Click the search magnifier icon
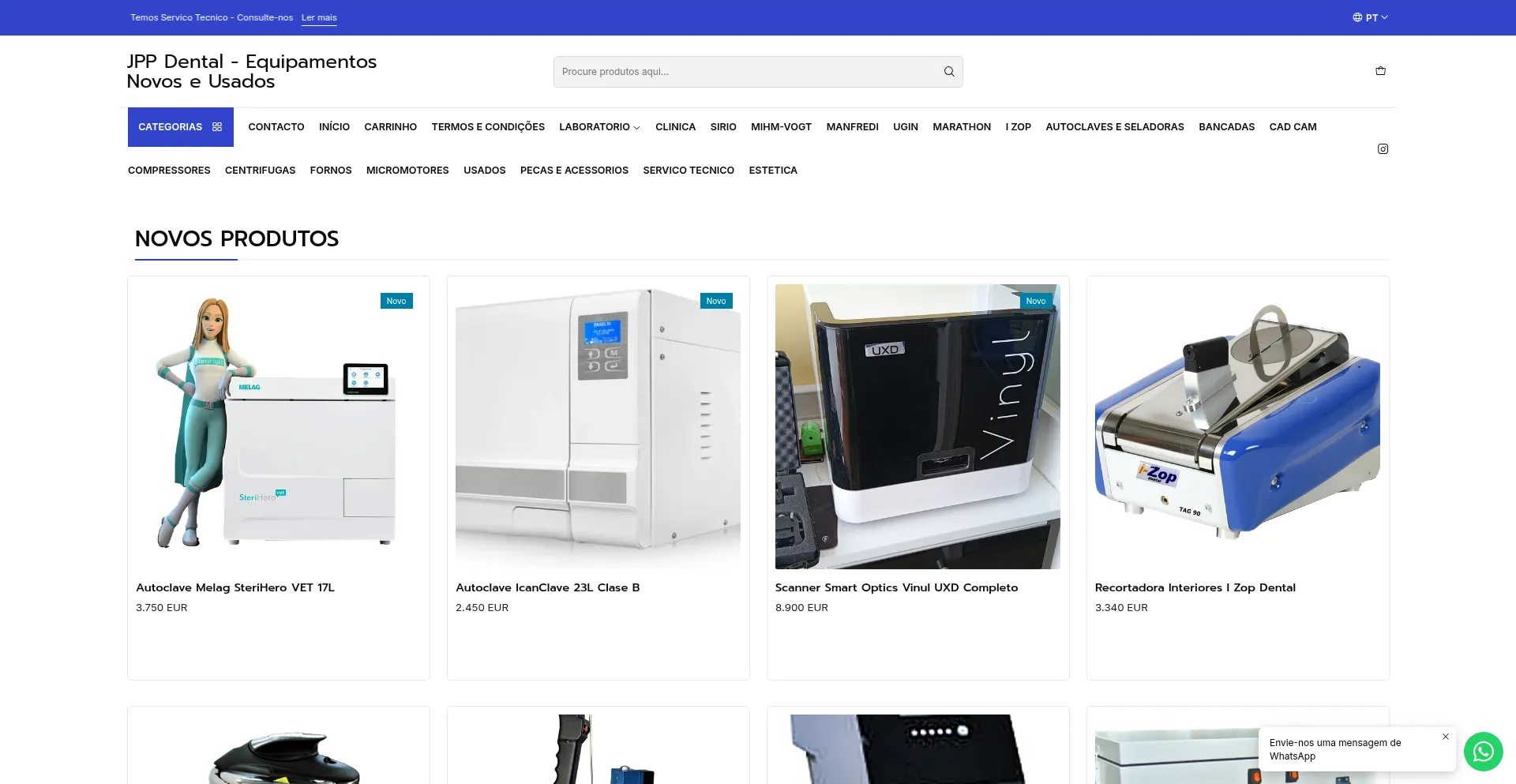The width and height of the screenshot is (1516, 784). coord(949,72)
